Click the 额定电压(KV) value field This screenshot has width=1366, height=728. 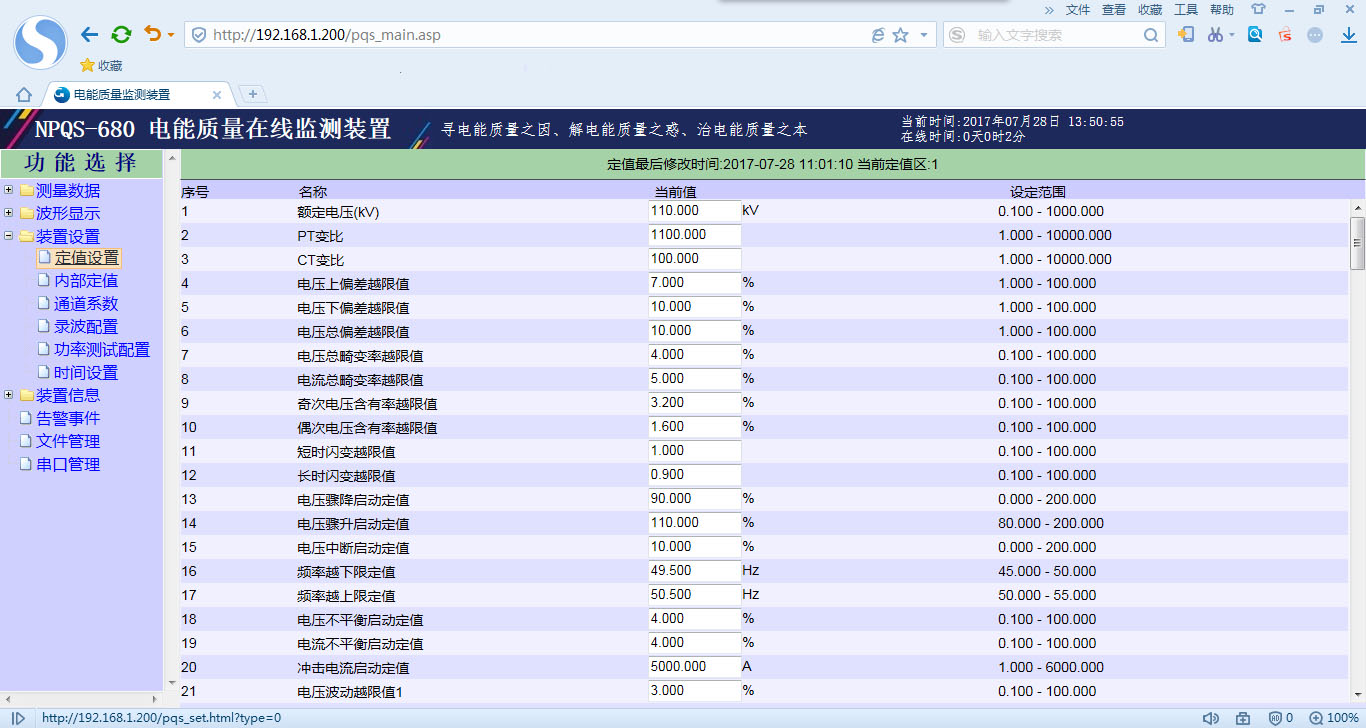[x=694, y=211]
